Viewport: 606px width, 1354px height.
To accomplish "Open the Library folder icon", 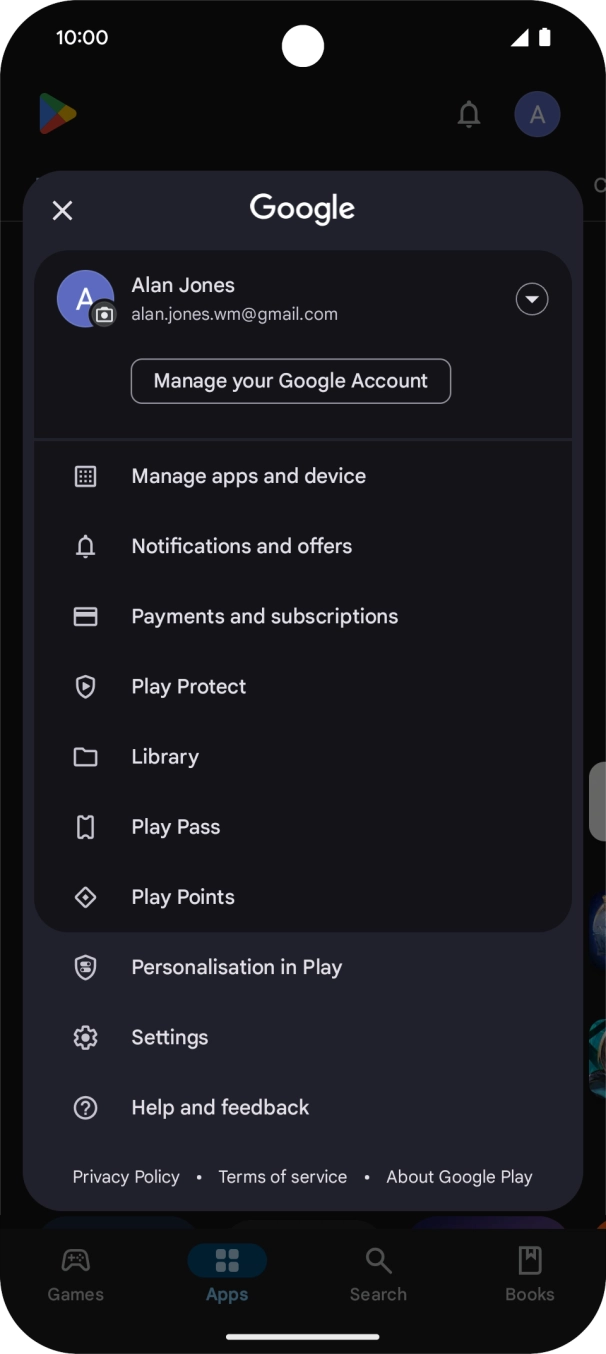I will 85,757.
